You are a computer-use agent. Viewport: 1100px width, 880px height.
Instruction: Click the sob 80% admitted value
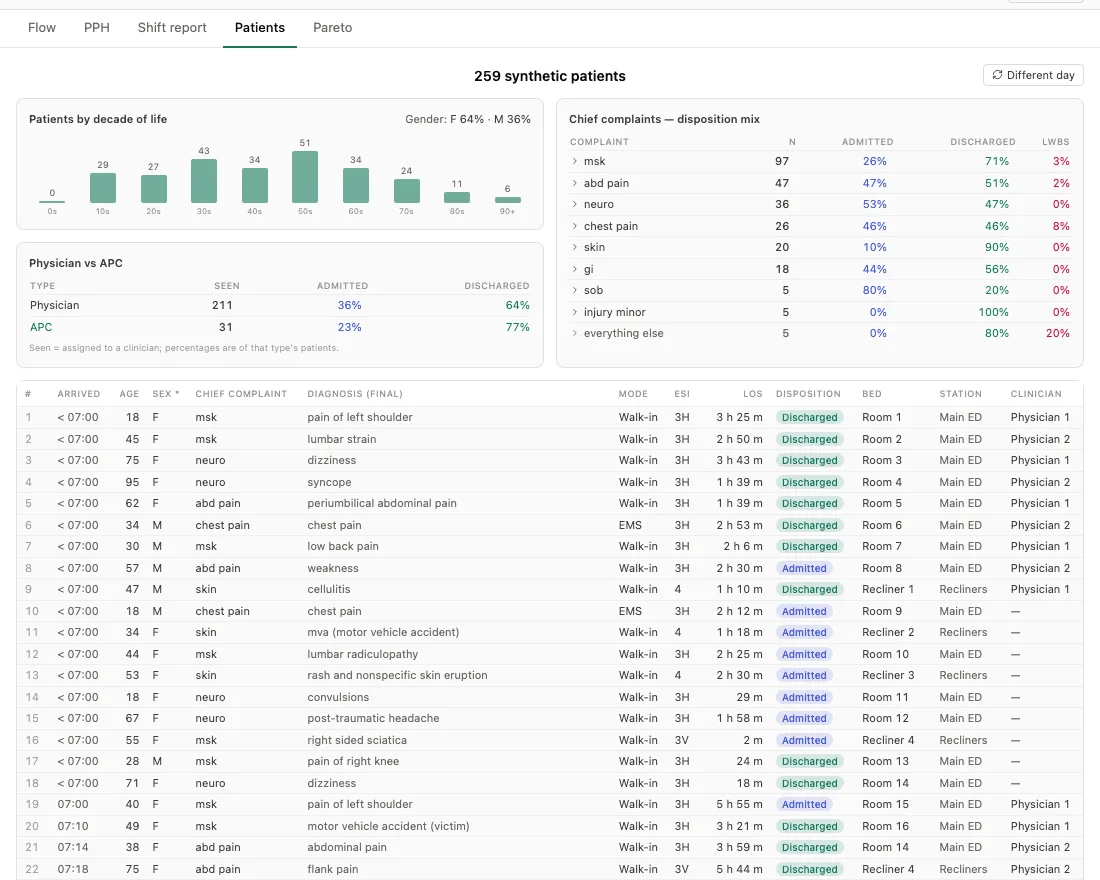[x=875, y=290]
